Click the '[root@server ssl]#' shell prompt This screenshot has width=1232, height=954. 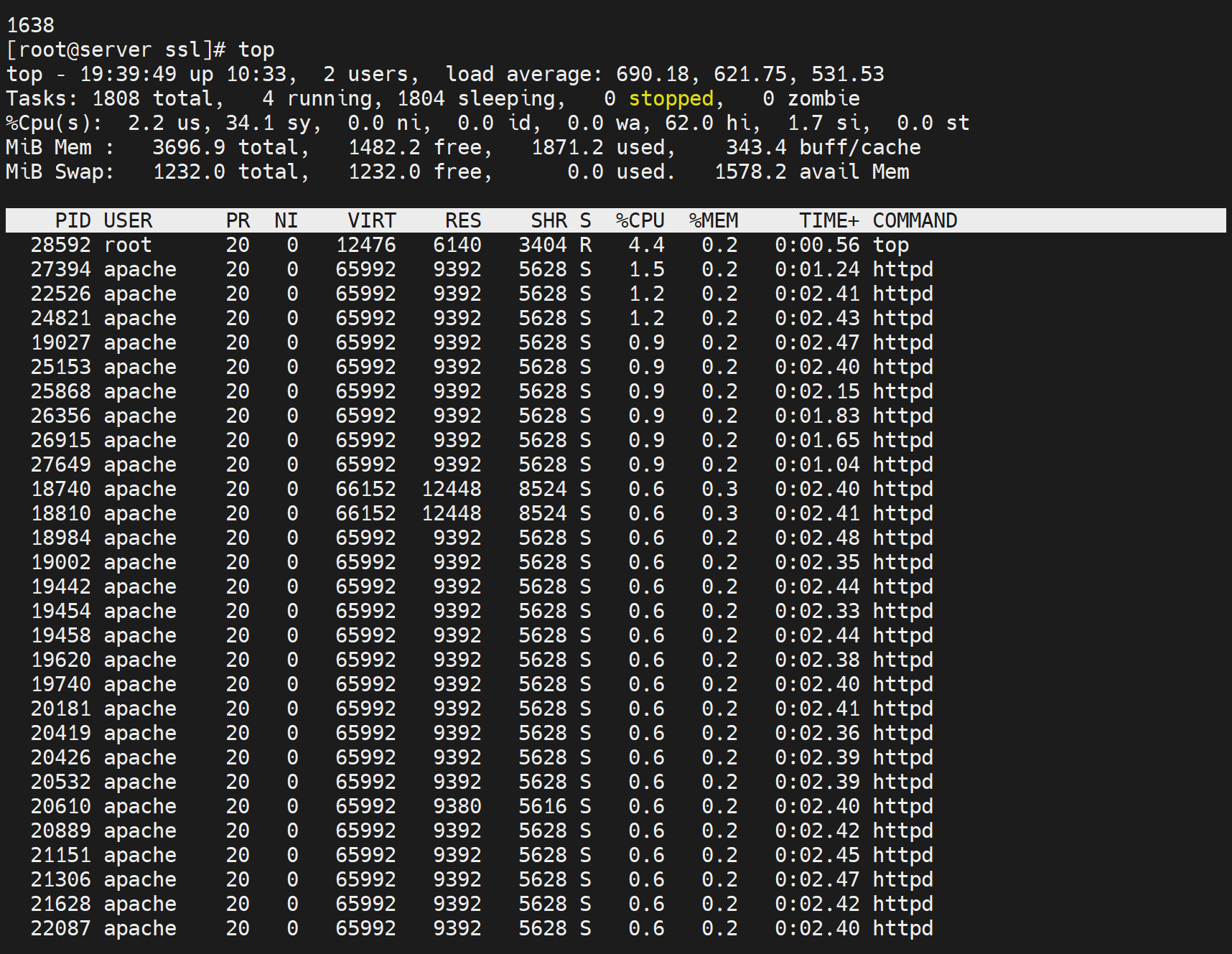(116, 50)
